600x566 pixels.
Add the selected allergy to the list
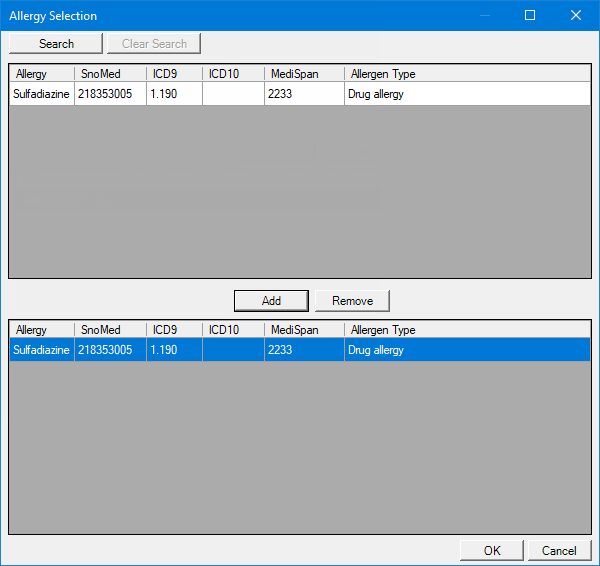click(x=271, y=301)
